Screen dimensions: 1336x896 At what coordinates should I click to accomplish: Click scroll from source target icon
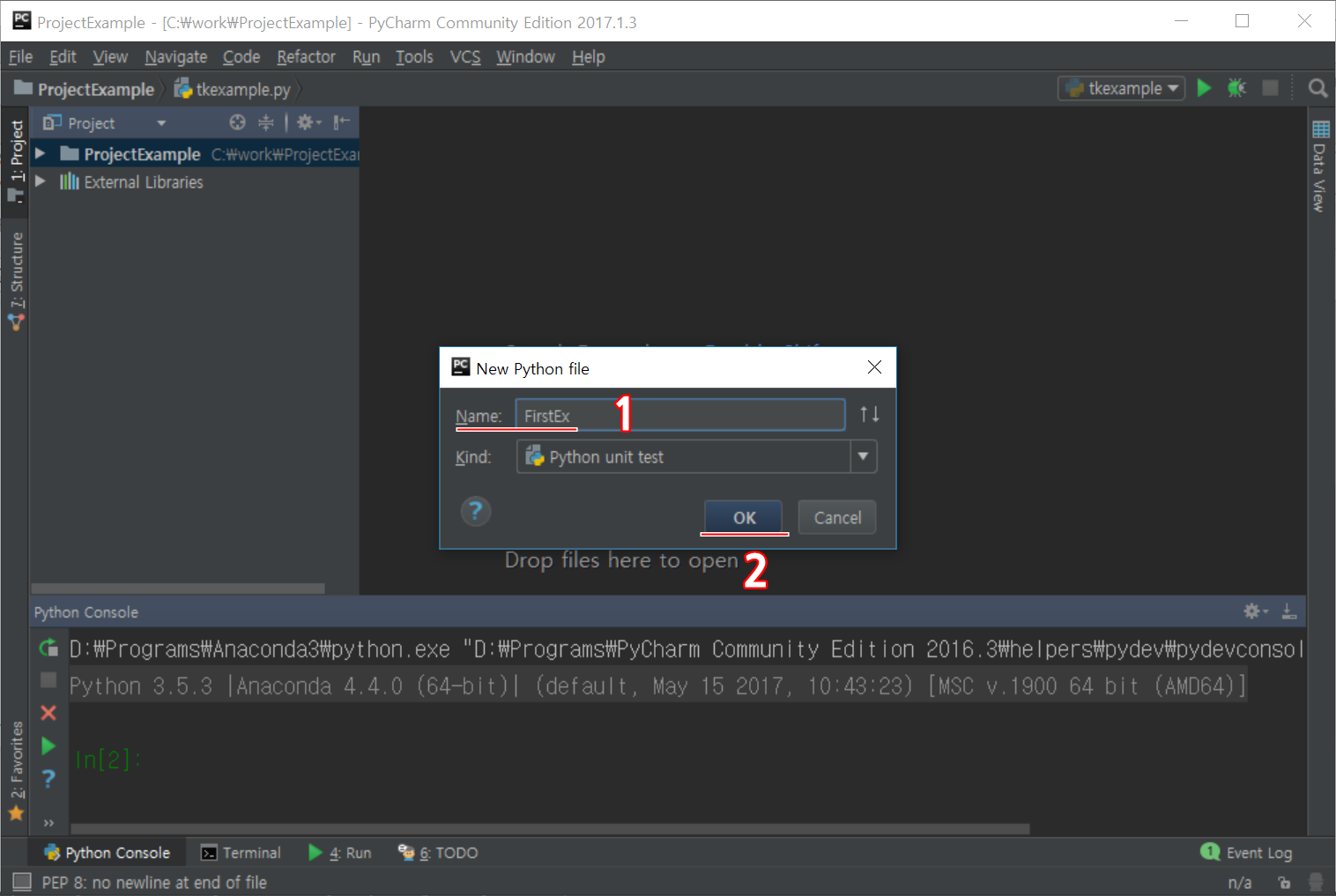click(x=237, y=122)
